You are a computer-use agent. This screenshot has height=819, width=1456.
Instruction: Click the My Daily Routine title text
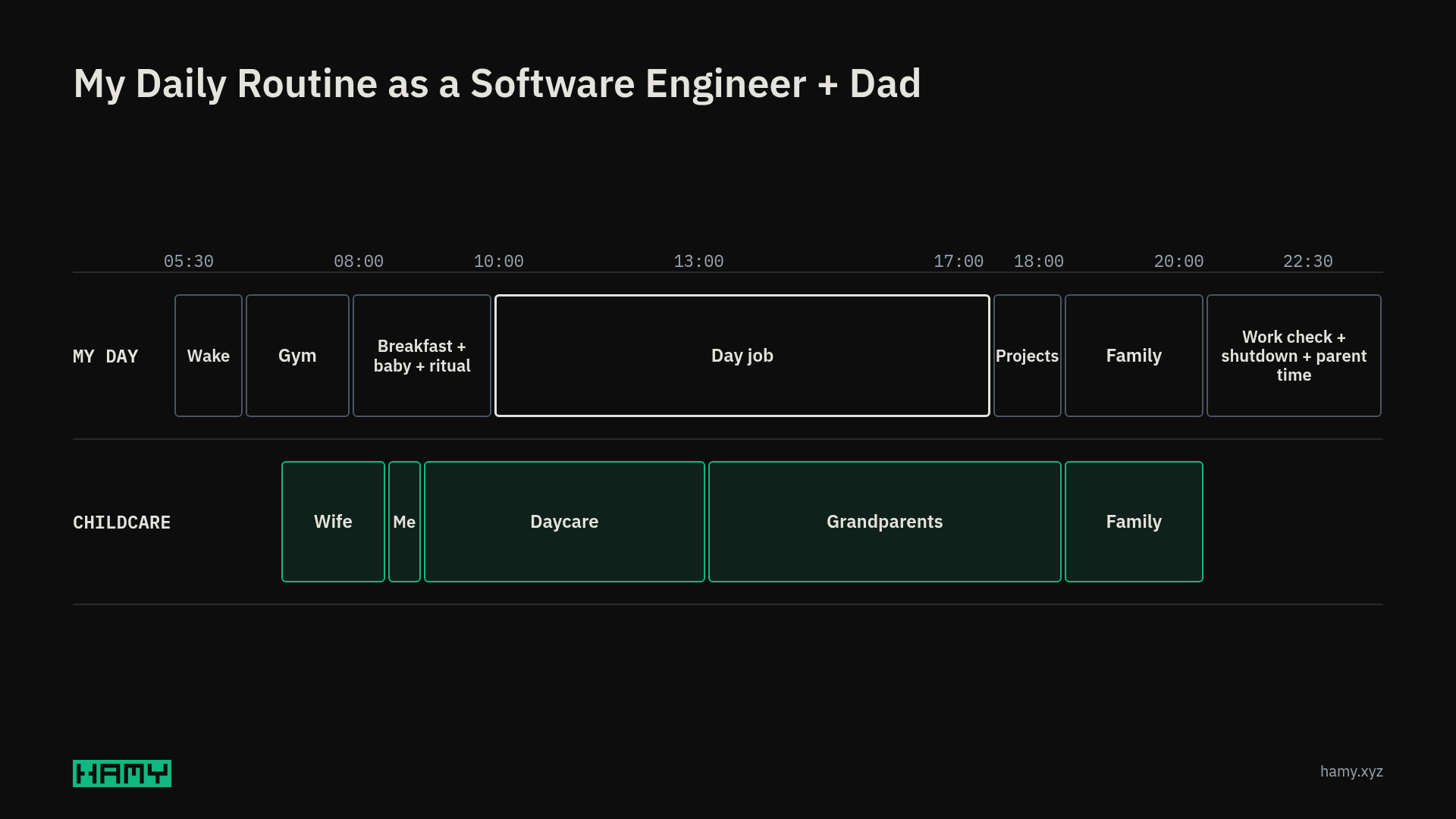coord(497,84)
